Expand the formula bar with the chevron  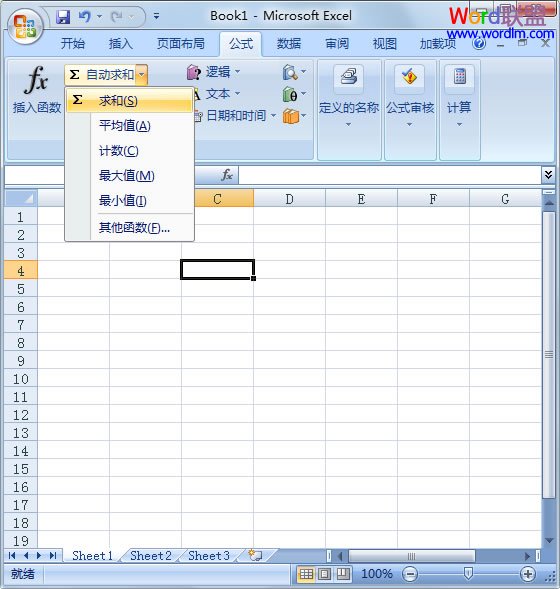[x=548, y=175]
